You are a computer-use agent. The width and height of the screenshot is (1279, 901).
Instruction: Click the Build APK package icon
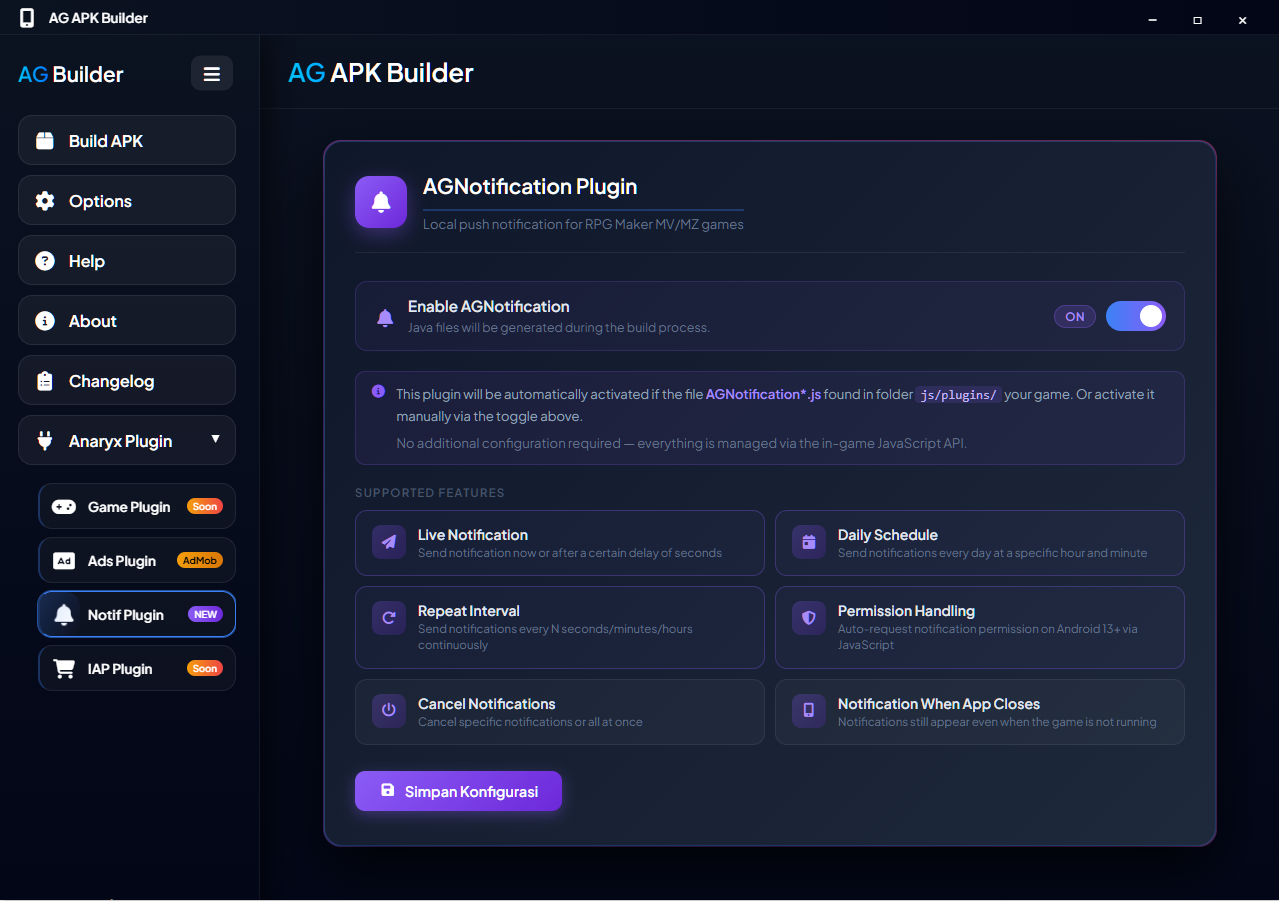click(45, 141)
